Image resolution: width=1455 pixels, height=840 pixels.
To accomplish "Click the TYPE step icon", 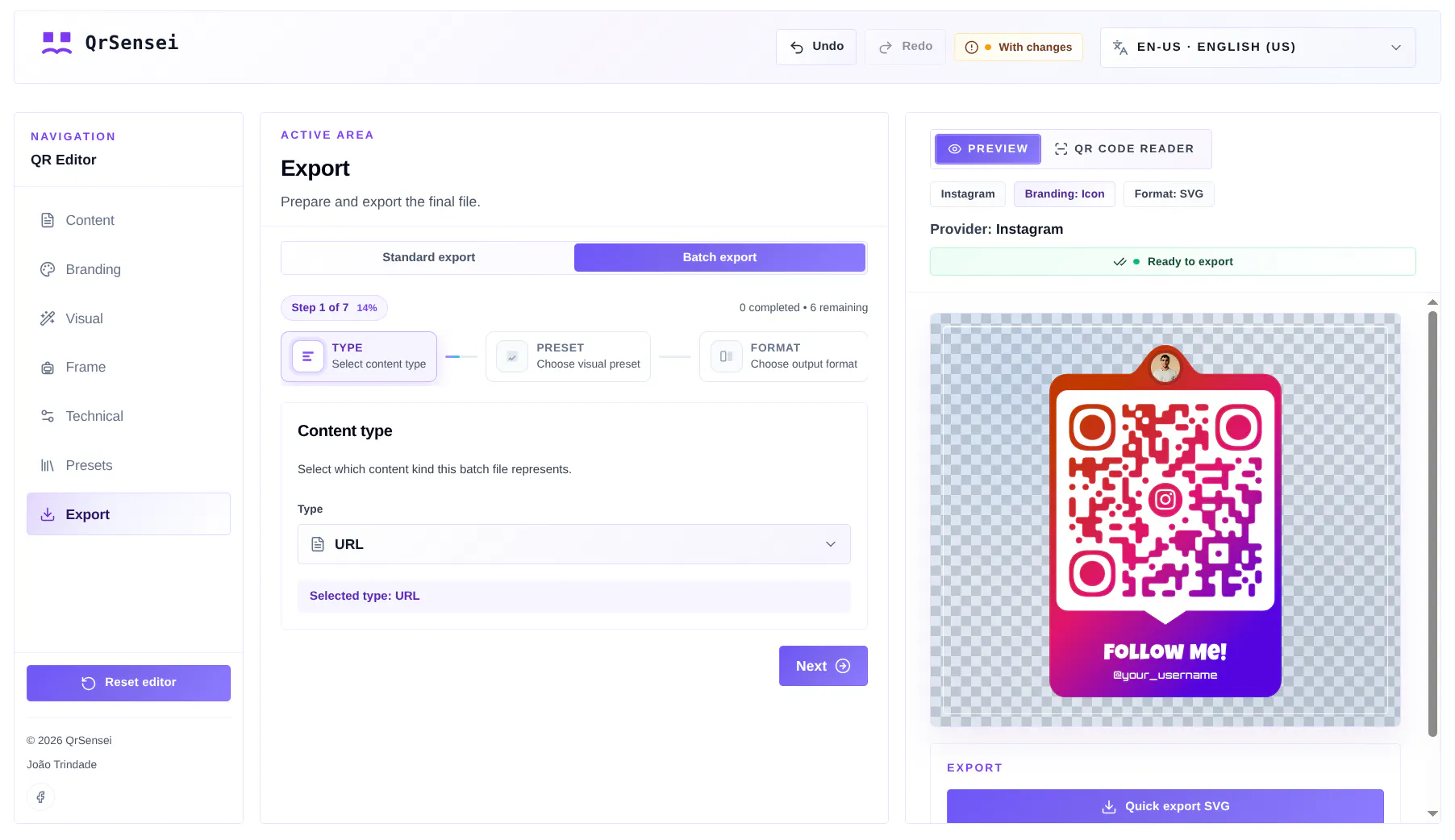I will 307,356.
